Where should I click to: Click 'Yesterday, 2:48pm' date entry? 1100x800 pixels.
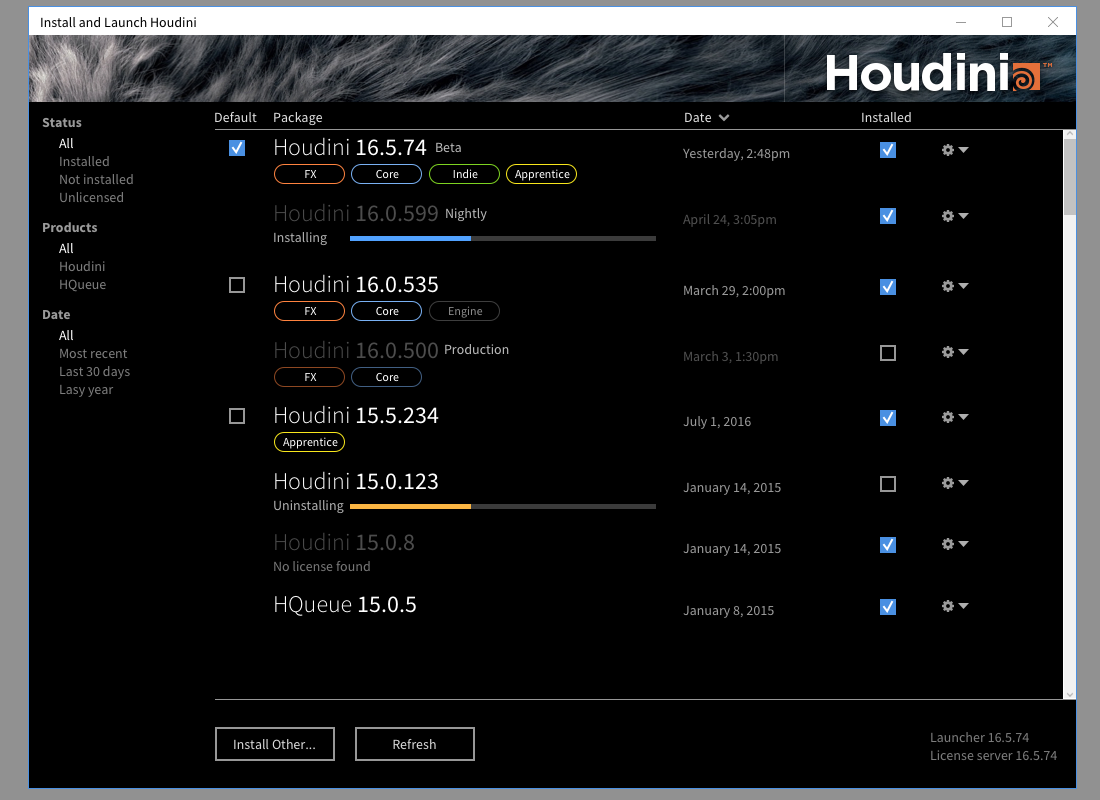coord(736,154)
